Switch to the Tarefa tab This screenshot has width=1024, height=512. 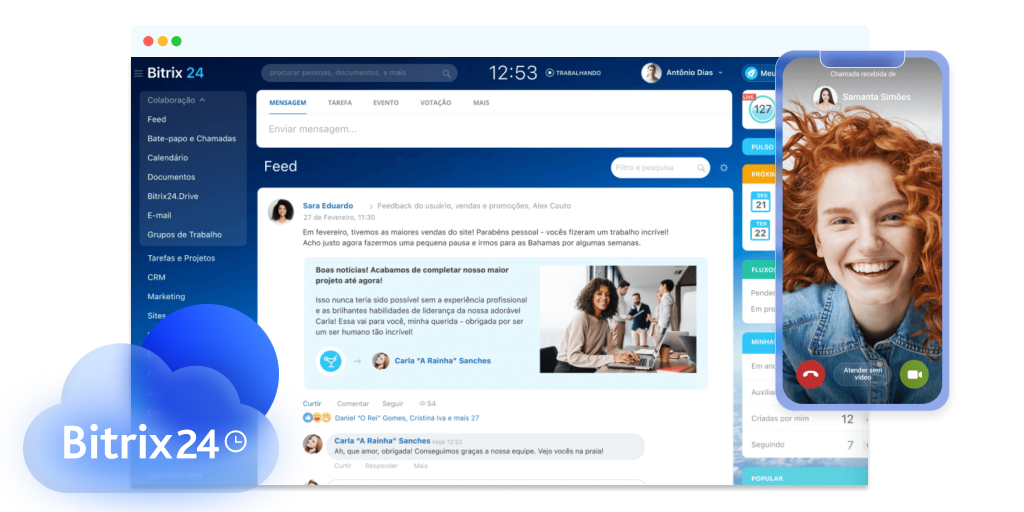(339, 103)
